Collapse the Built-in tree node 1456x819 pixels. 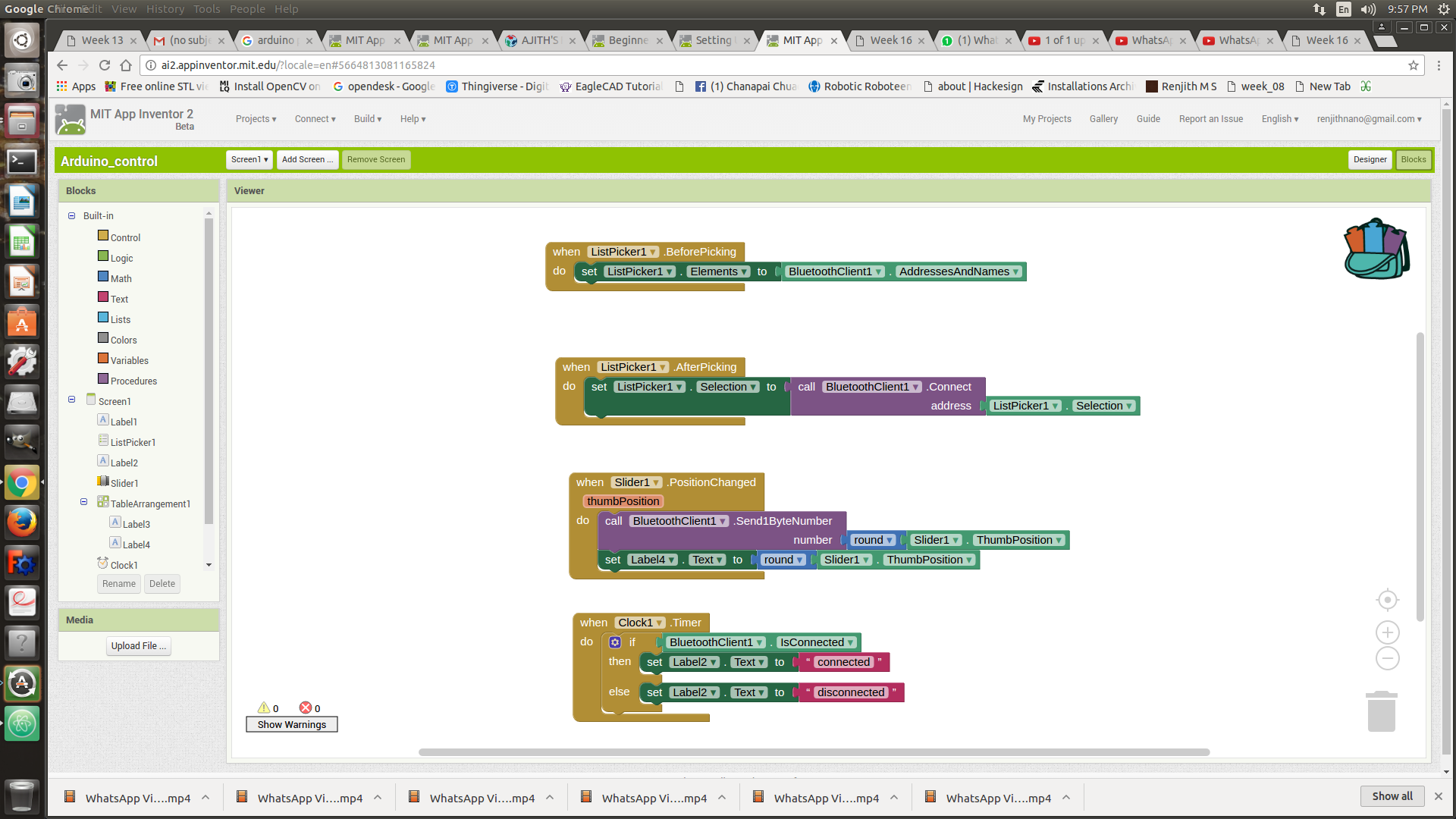[72, 216]
